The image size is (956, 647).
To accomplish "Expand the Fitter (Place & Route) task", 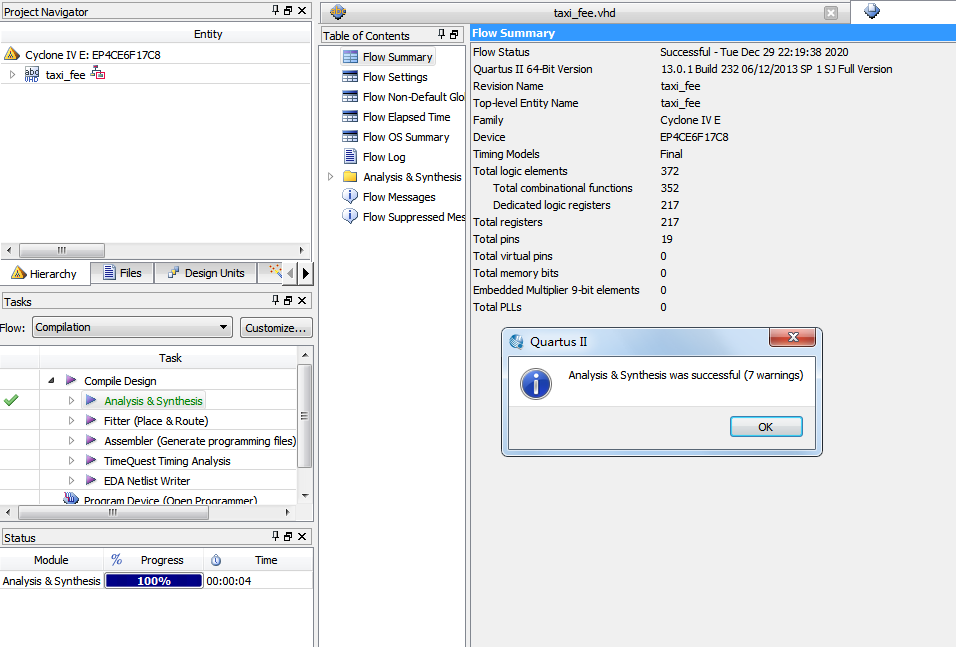I will coord(71,421).
